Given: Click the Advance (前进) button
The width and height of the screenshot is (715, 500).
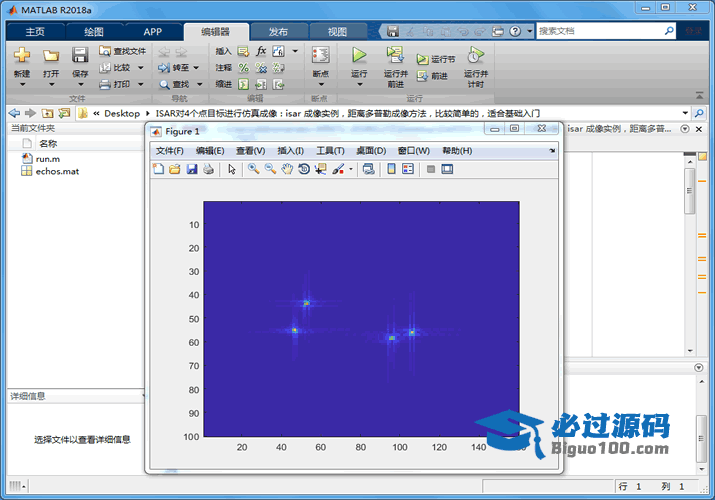Looking at the screenshot, I should click(431, 76).
